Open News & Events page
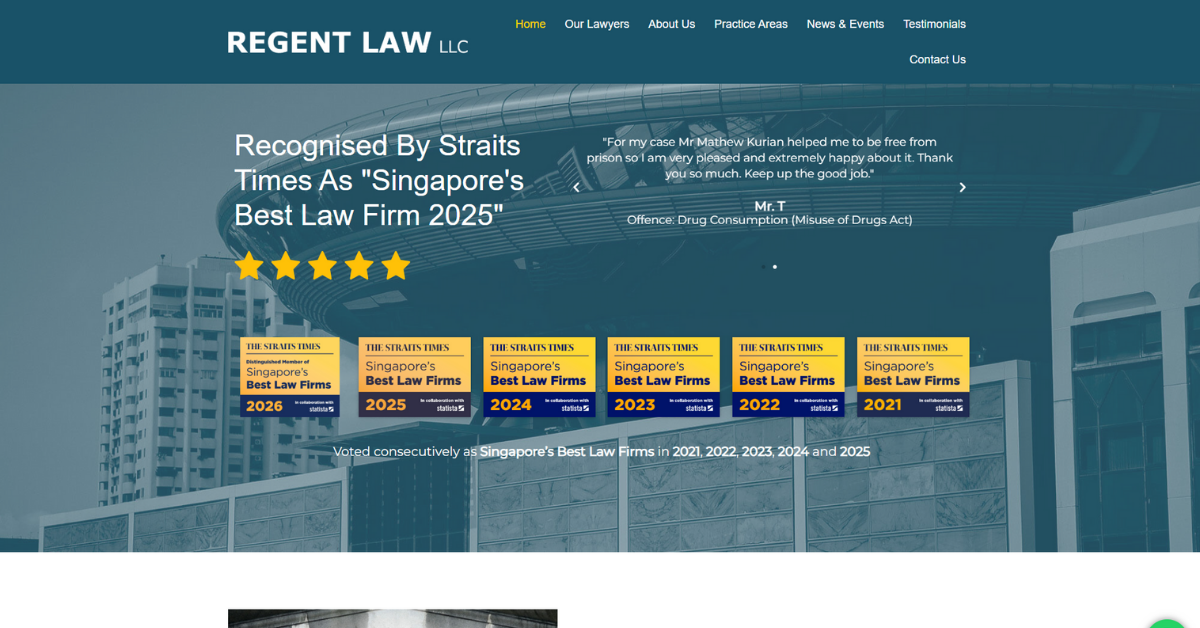This screenshot has width=1200, height=628. (845, 24)
